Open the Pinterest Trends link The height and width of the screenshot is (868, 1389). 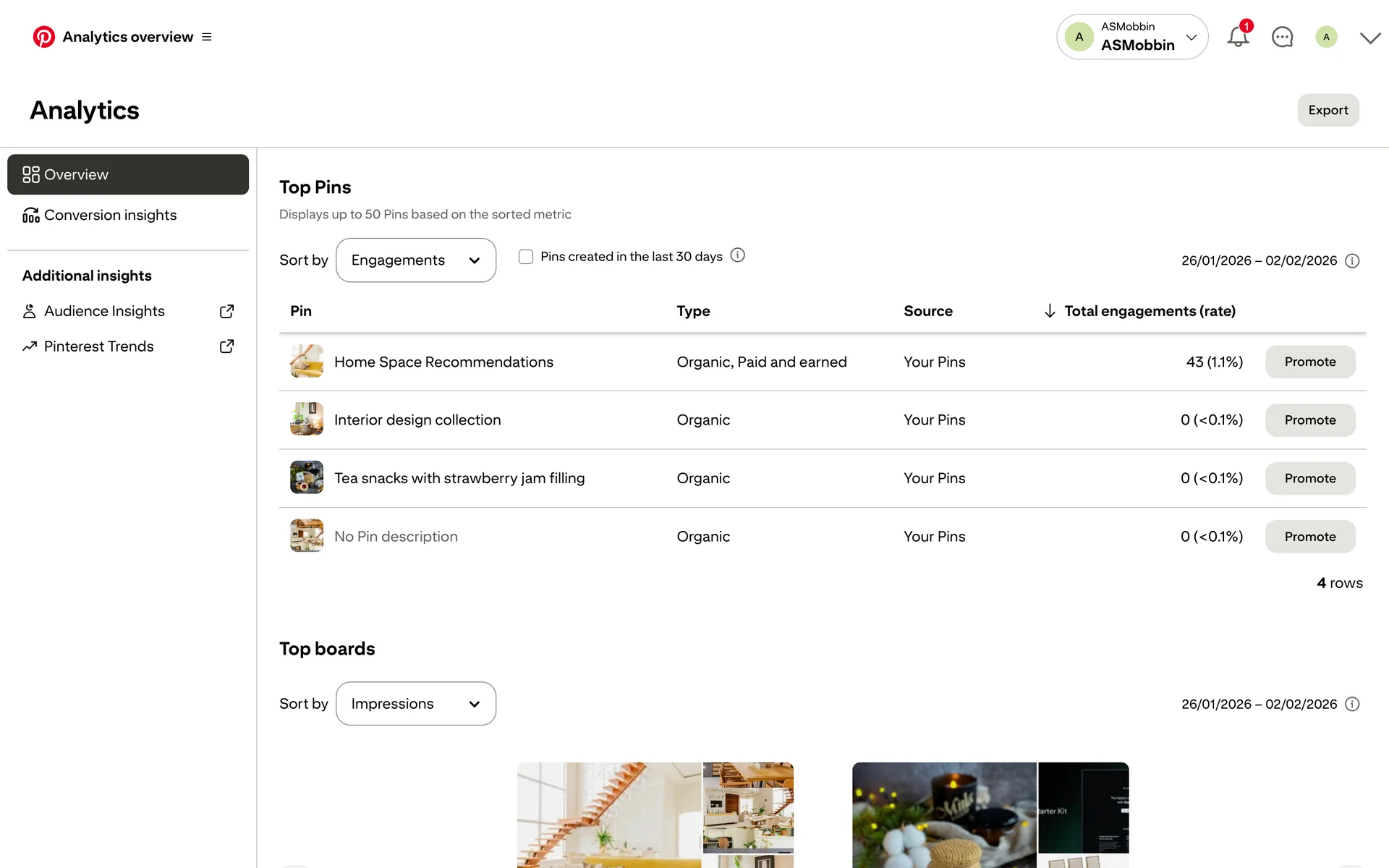click(99, 346)
